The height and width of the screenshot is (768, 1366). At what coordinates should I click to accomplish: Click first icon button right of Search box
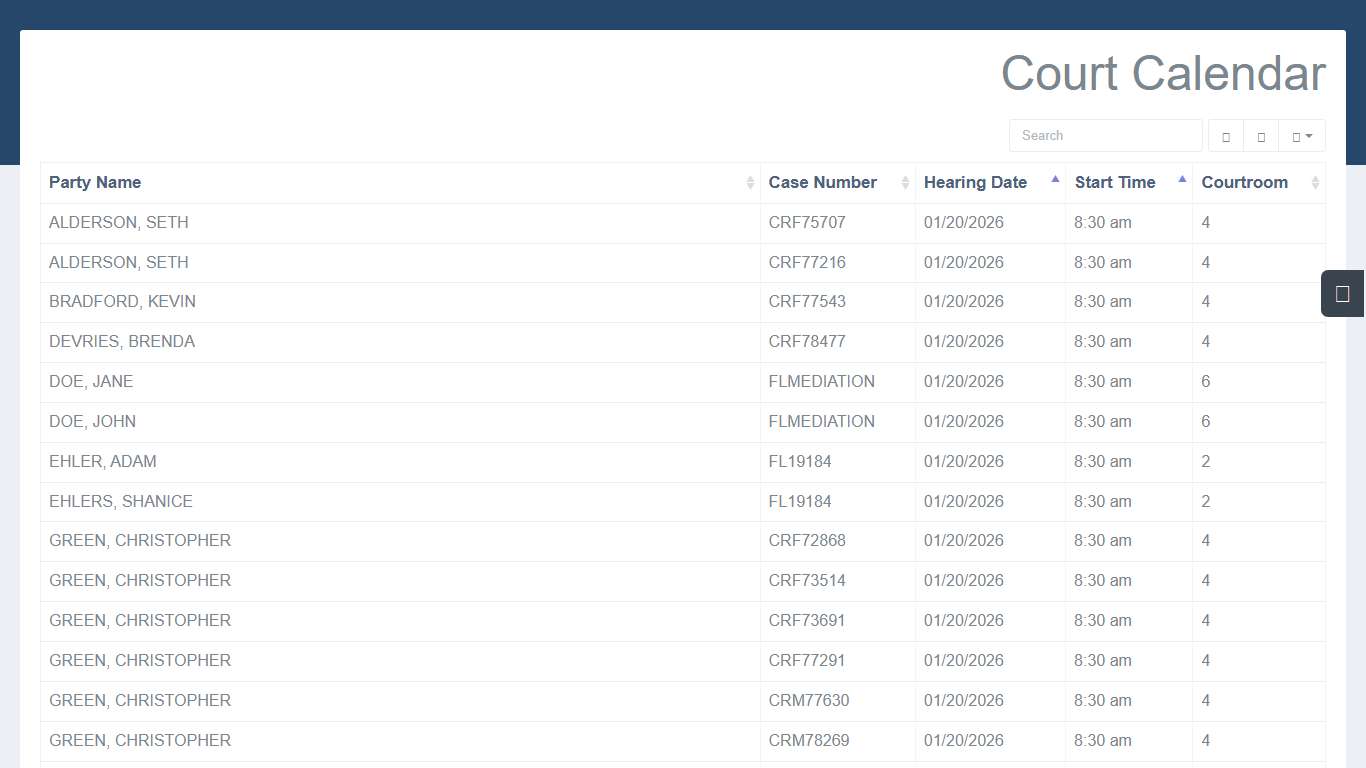[x=1226, y=136]
